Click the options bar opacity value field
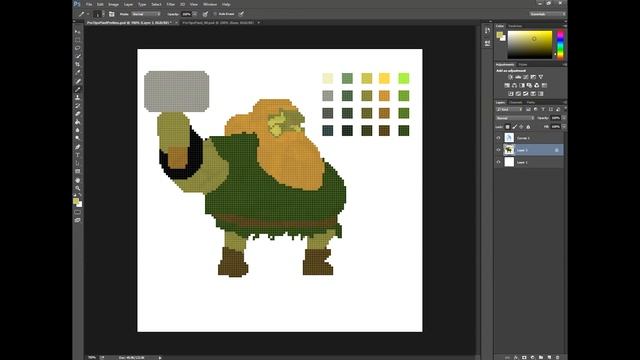Screen dimensions: 640x360 (x=187, y=14)
